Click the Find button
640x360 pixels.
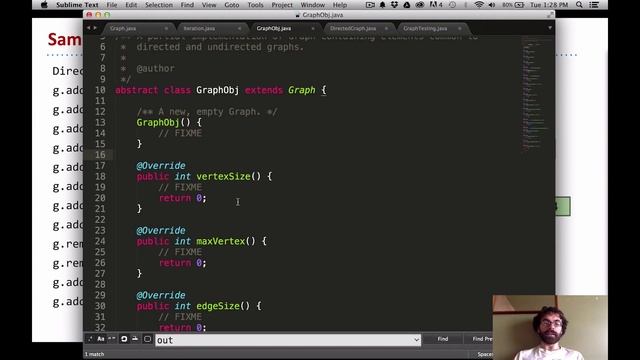pyautogui.click(x=443, y=339)
